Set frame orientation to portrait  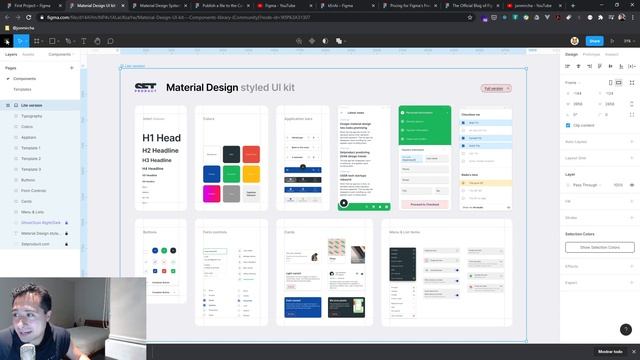611,82
